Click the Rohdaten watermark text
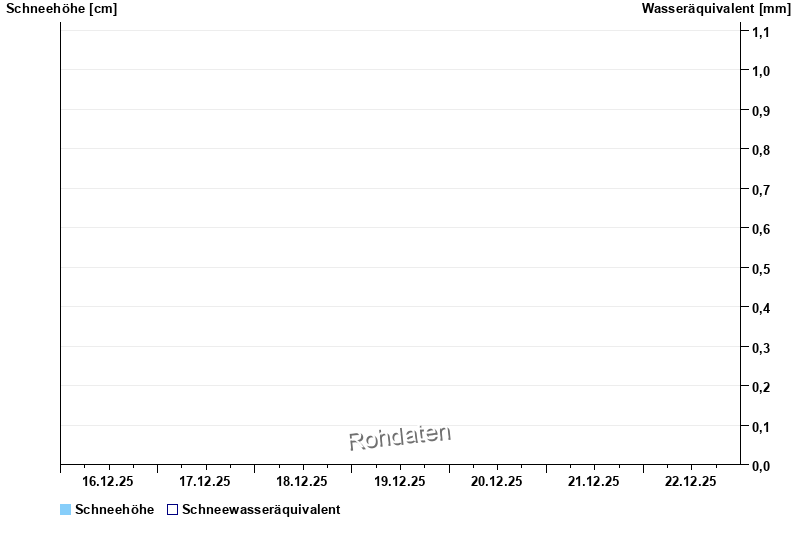Viewport: 800px width, 550px height. (400, 437)
